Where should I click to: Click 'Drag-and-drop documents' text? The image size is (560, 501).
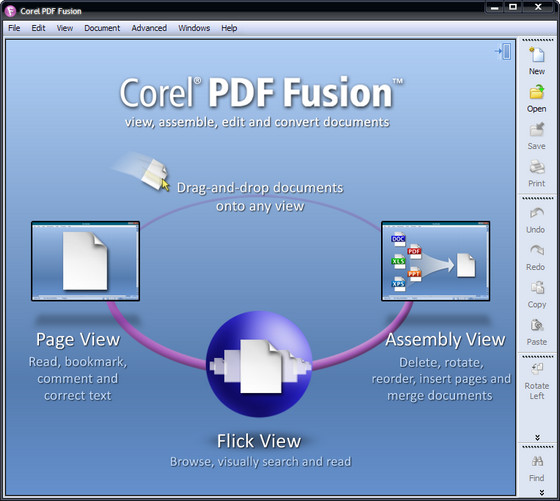260,188
